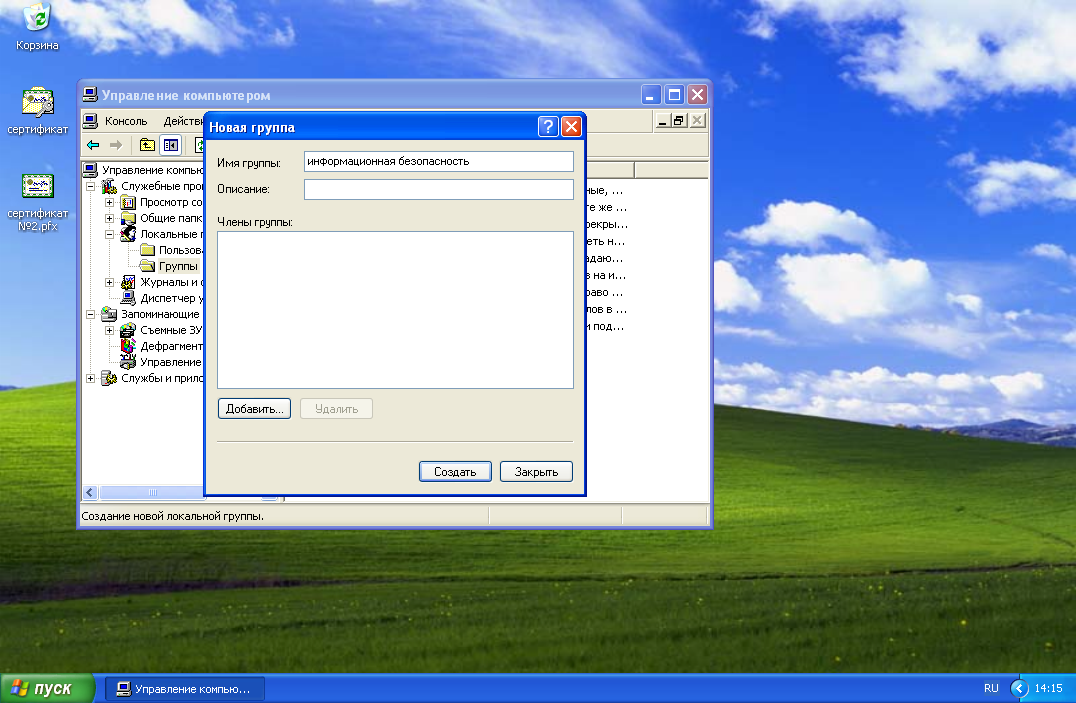Screen dimensions: 1076x703
Task: Select the сертификат №2.pfx desktop icon
Action: 37,202
